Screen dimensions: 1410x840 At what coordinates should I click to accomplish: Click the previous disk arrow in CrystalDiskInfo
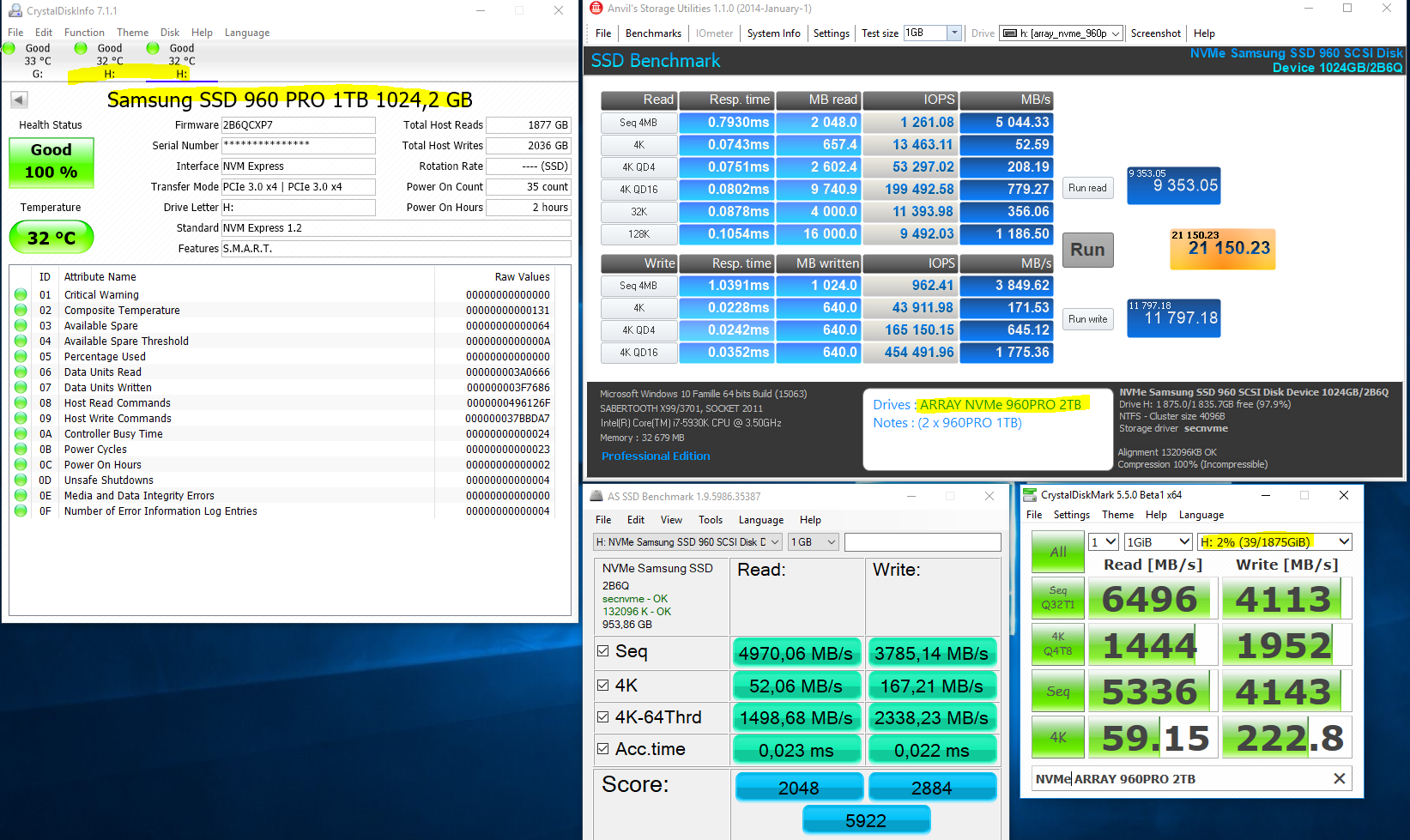click(19, 100)
